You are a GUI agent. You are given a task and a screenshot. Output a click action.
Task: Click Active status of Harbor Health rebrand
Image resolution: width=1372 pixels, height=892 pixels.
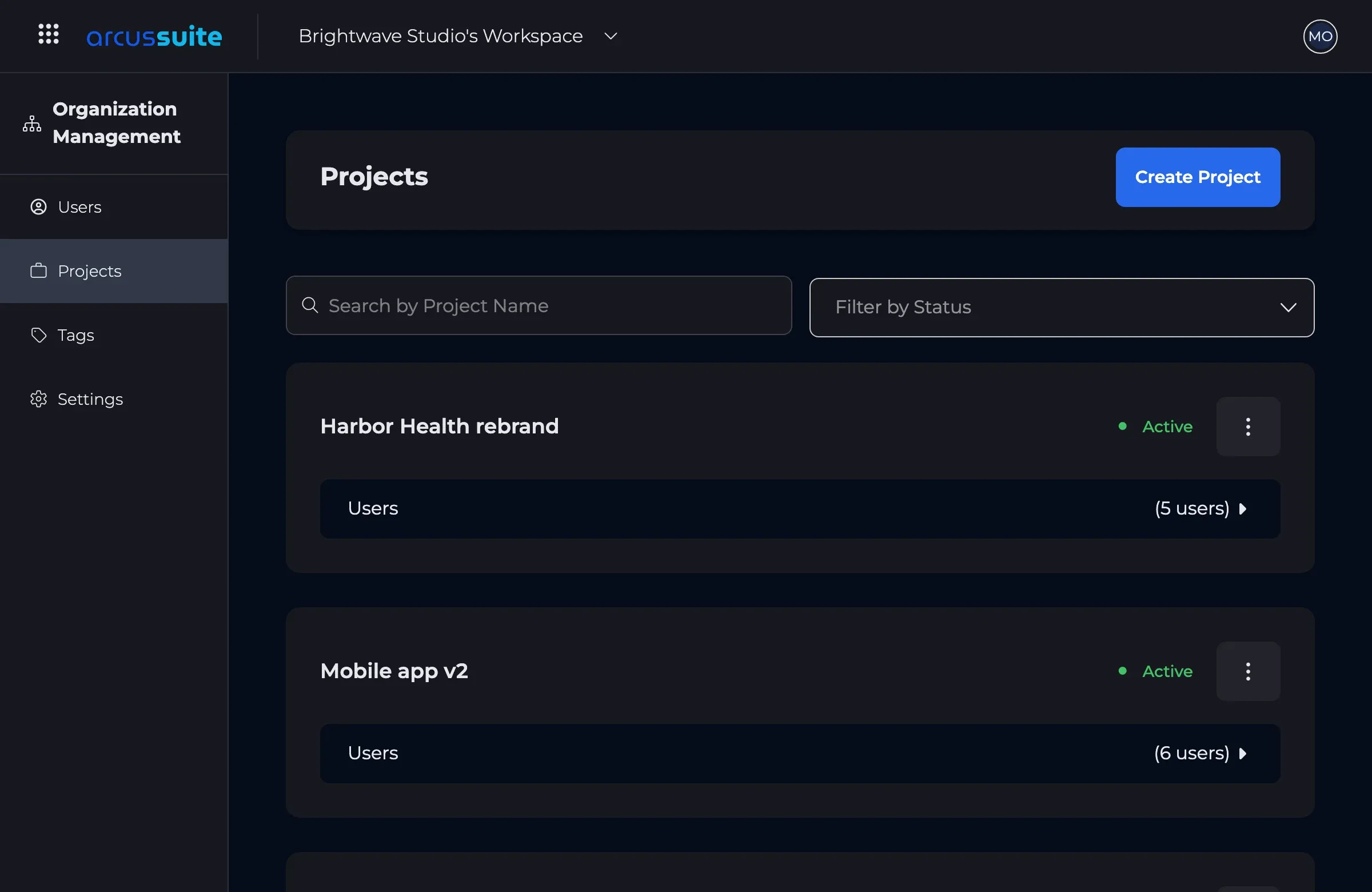tap(1155, 427)
